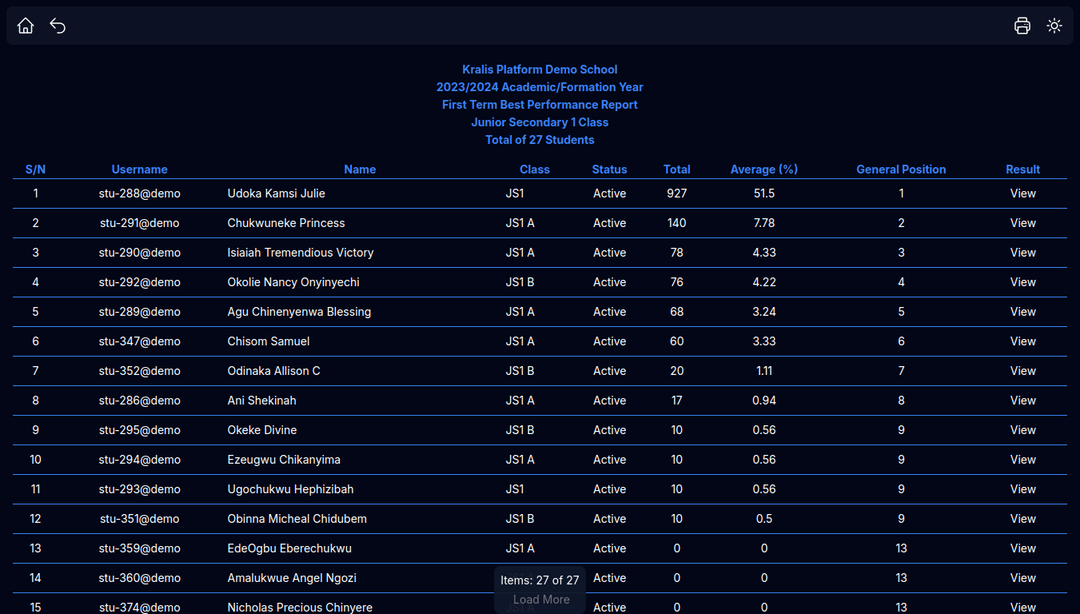Toggle light mode with the sun icon

pyautogui.click(x=1054, y=25)
